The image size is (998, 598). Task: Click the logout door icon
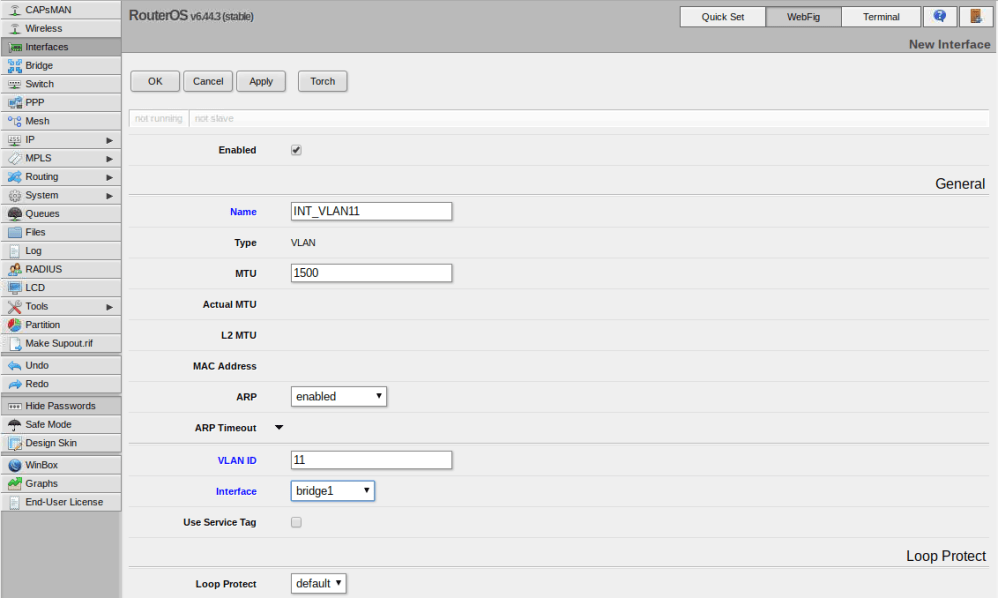point(976,17)
